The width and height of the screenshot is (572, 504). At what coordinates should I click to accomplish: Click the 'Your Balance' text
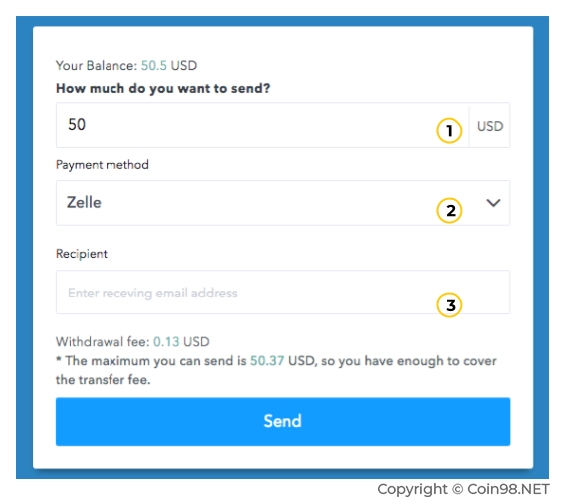coord(96,66)
